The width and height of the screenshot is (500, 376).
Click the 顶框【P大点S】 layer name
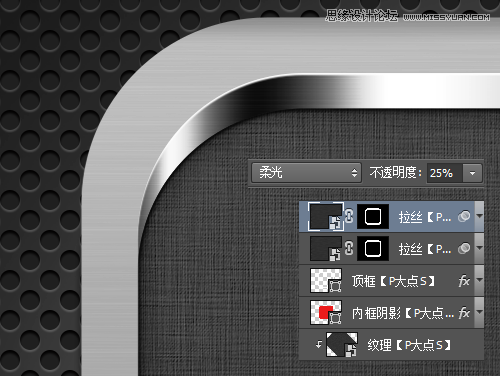[x=393, y=281]
